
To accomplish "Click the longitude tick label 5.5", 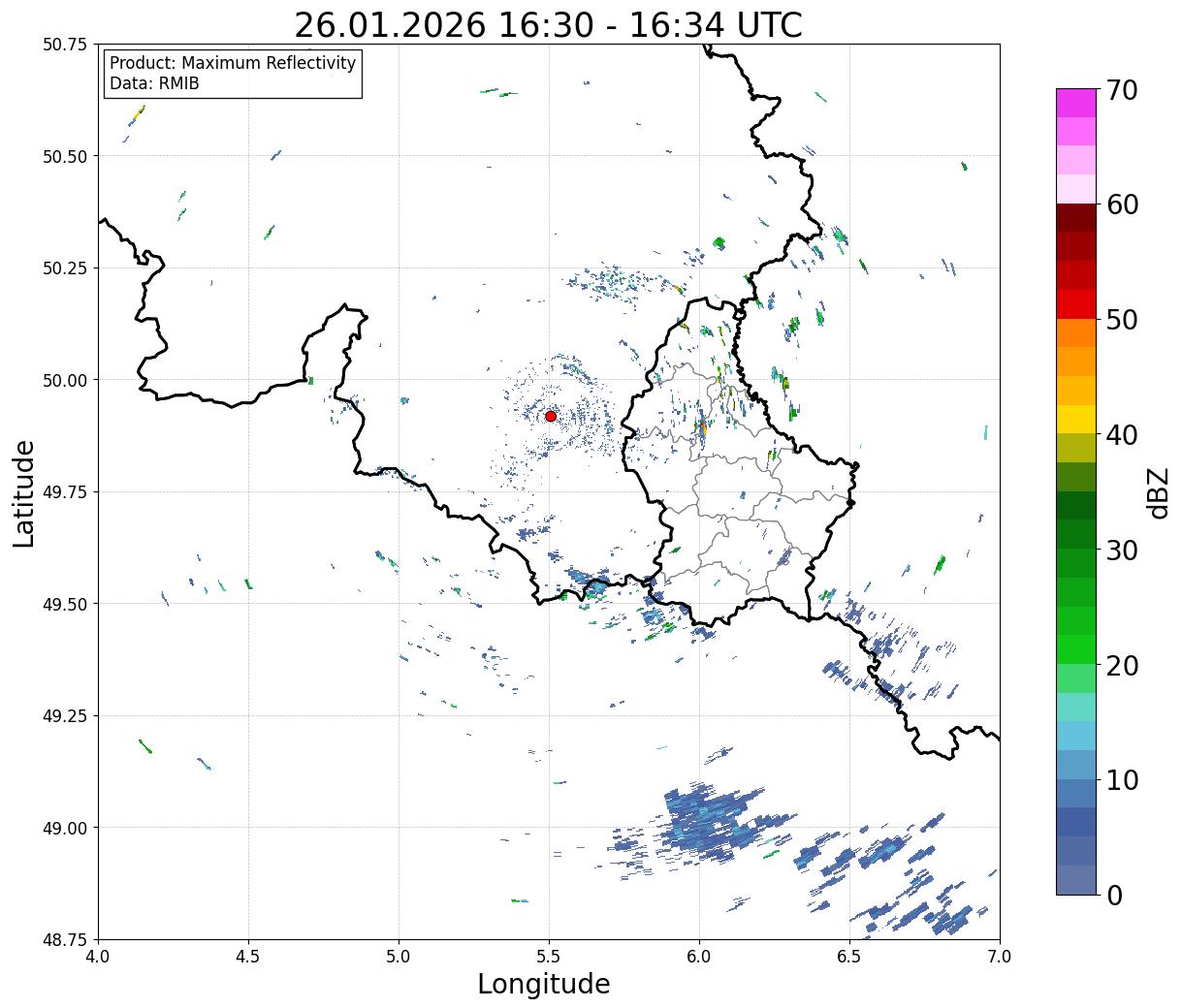I will click(x=549, y=957).
